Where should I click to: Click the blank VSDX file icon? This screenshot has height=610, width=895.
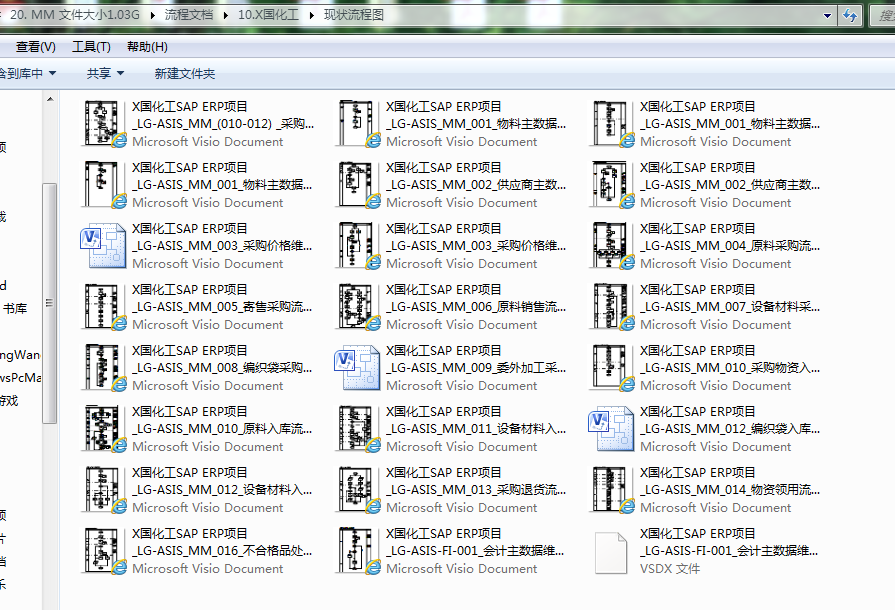click(612, 551)
